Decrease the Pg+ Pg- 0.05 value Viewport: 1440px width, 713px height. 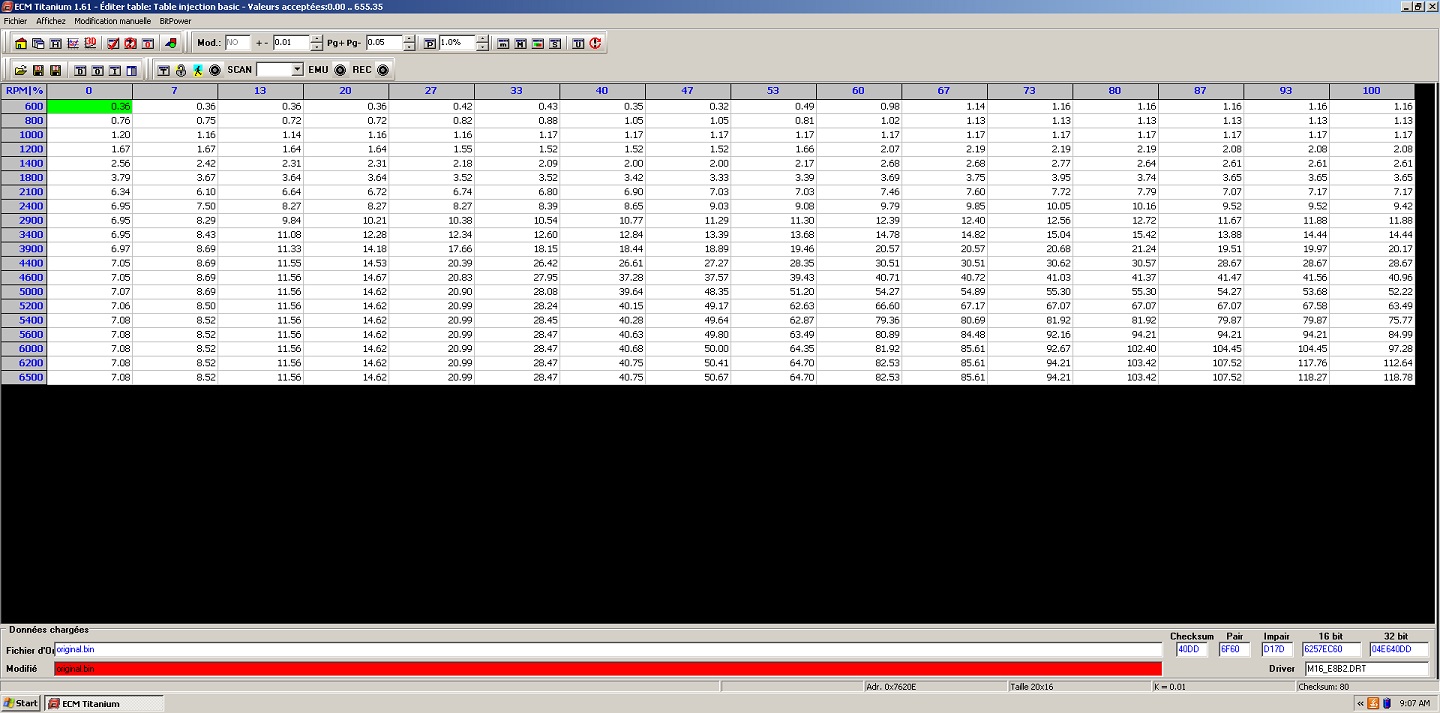[409, 47]
